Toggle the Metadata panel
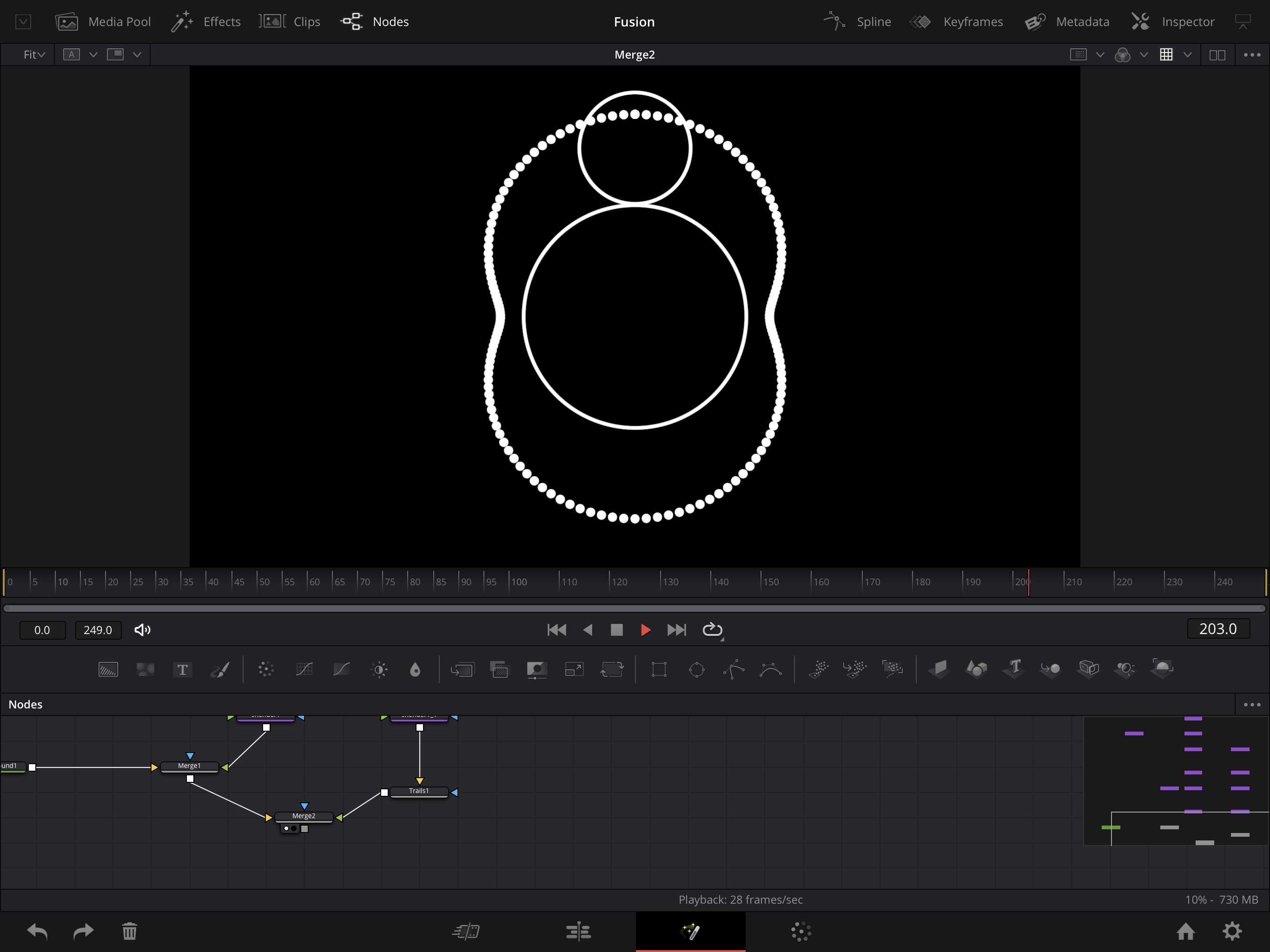The image size is (1270, 952). coord(1067,22)
